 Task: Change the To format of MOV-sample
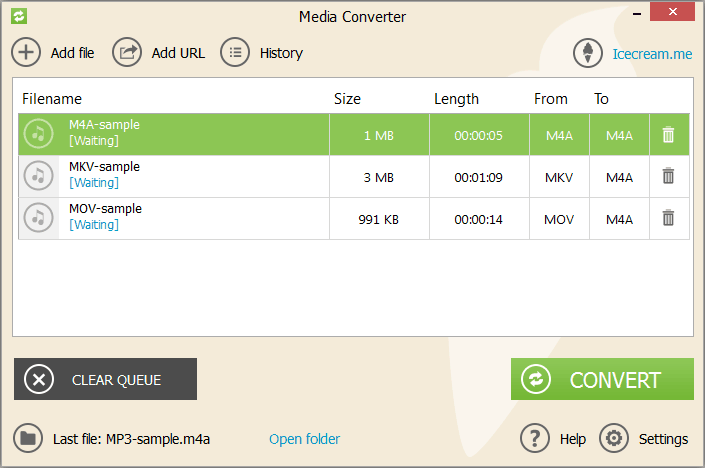click(619, 219)
